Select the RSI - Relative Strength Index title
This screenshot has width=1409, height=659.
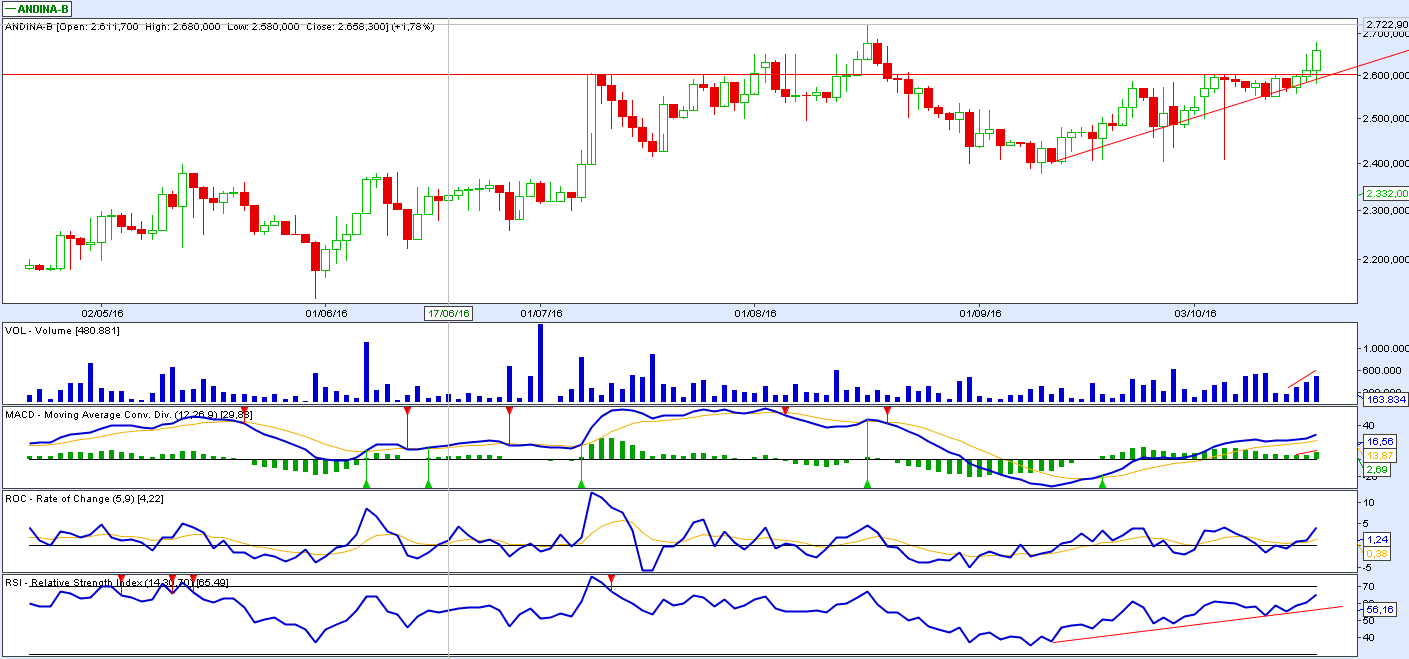click(117, 582)
